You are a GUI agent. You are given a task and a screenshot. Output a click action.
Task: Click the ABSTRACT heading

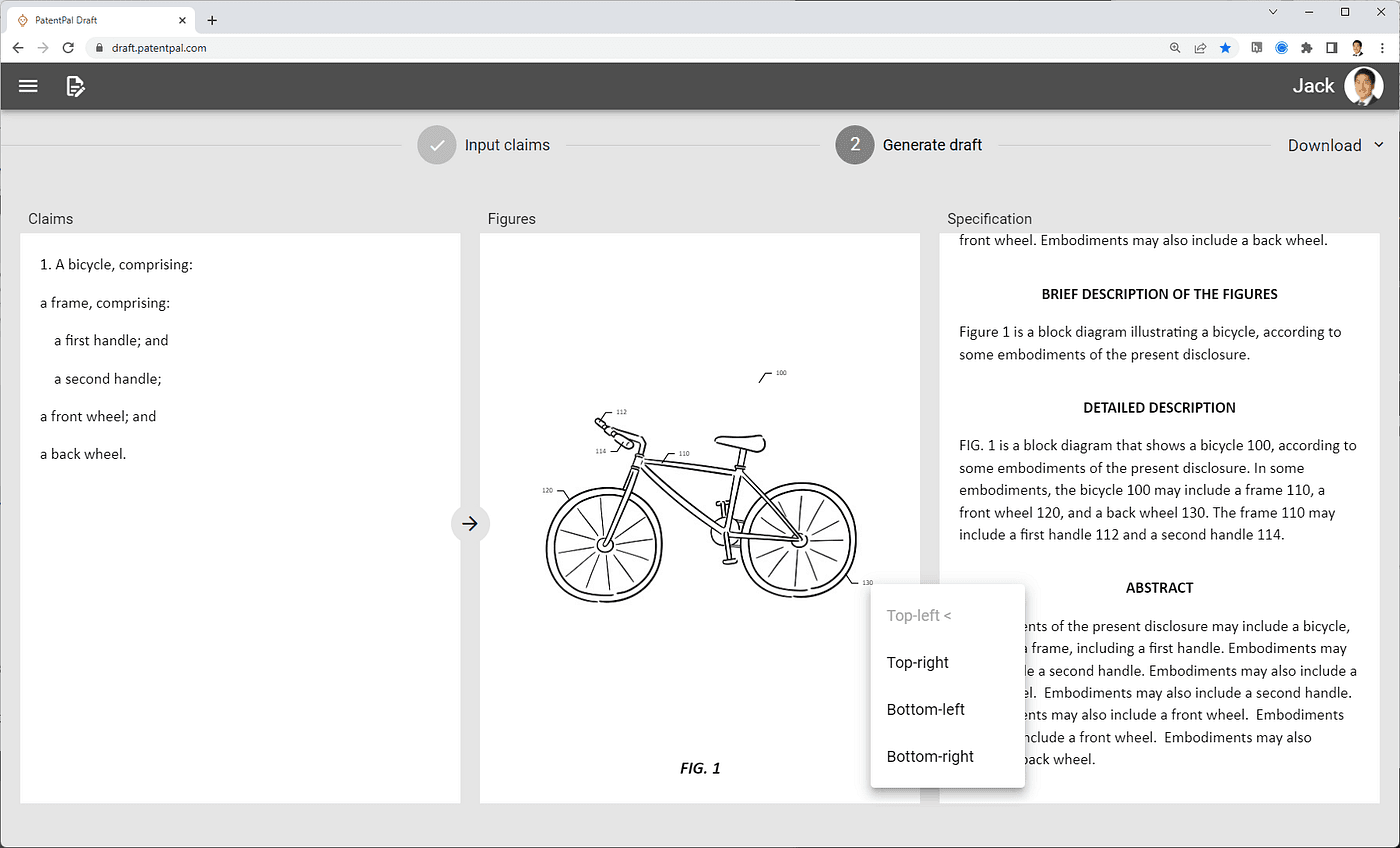pos(1159,588)
